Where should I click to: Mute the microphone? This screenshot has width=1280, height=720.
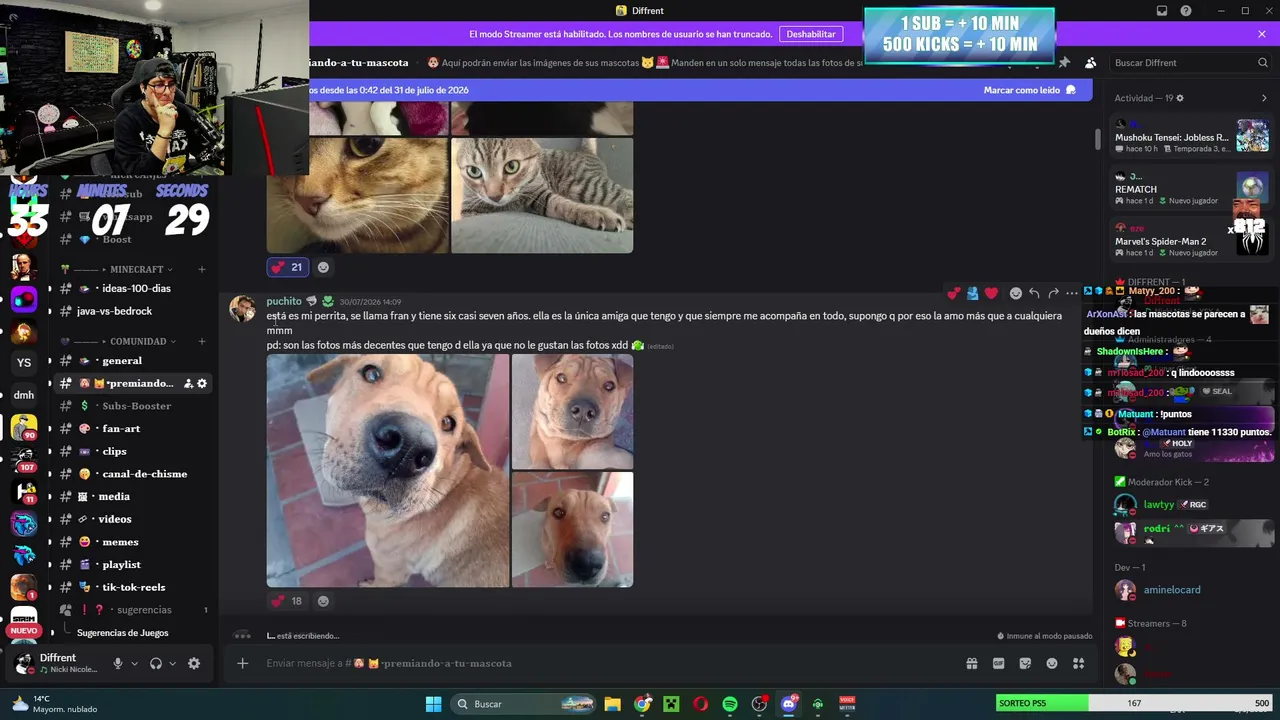click(118, 663)
